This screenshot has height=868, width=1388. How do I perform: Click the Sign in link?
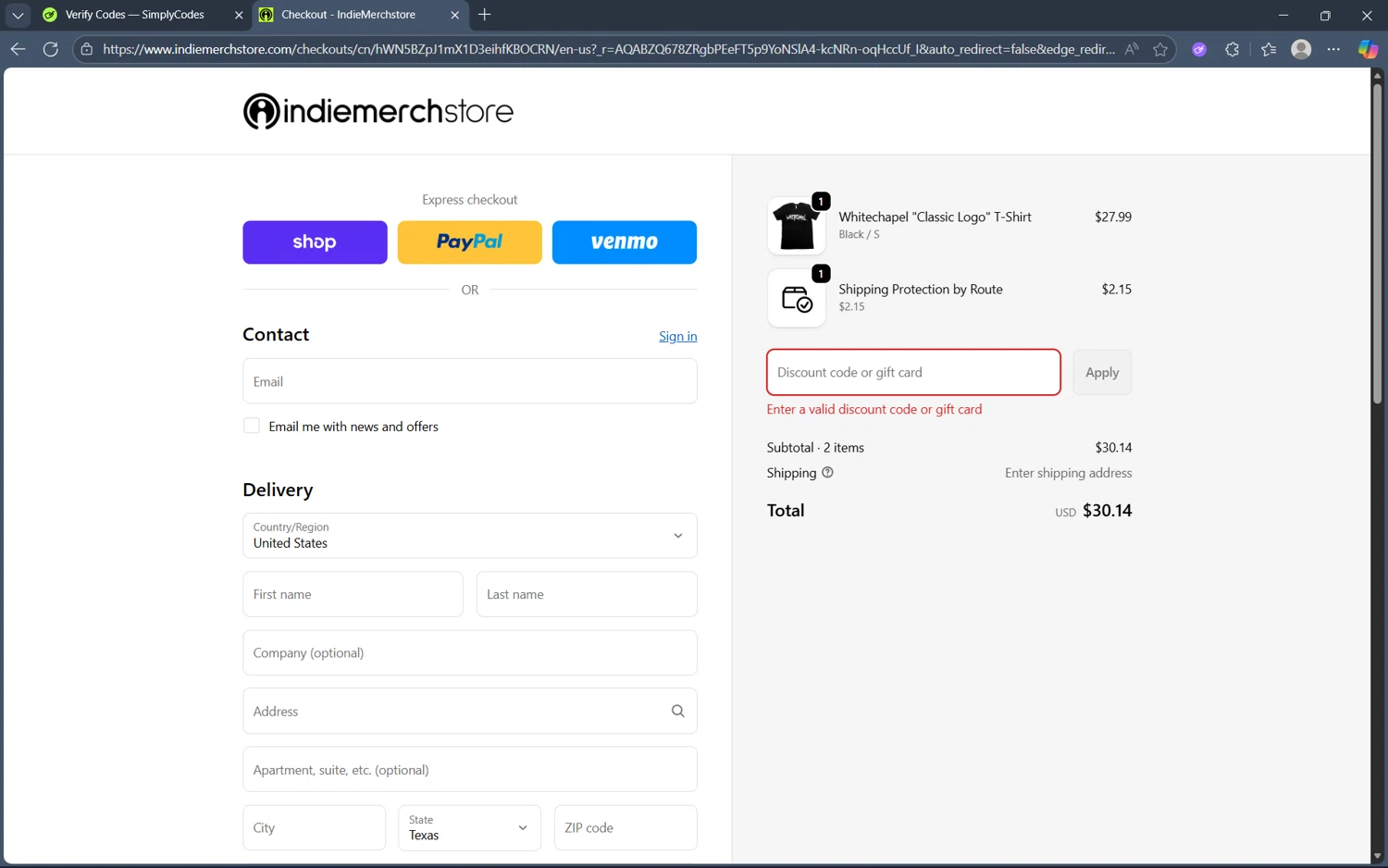(678, 336)
